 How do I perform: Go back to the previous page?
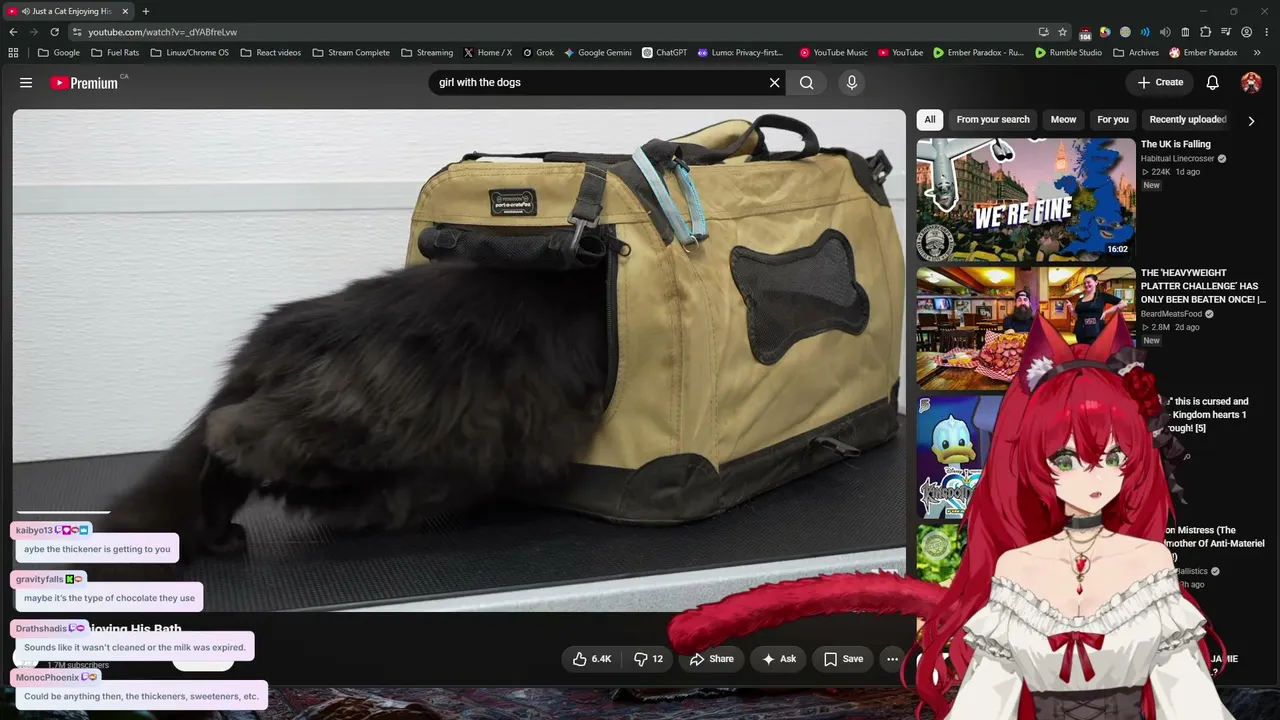[x=13, y=32]
